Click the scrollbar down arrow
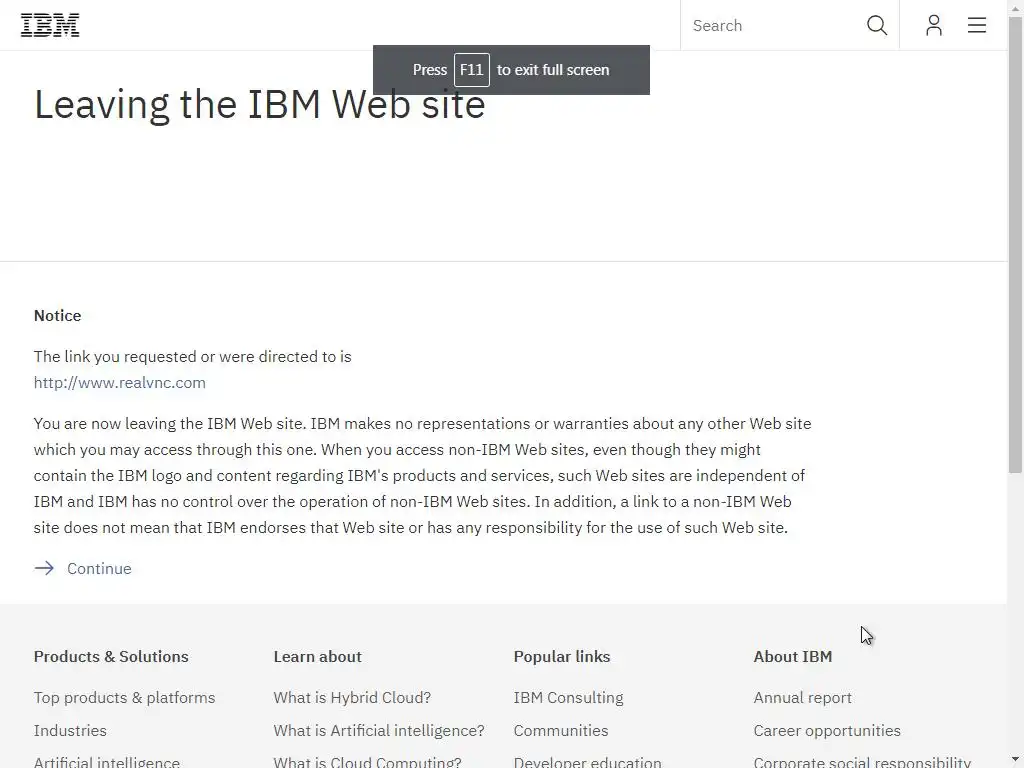The width and height of the screenshot is (1024, 768). (x=1016, y=760)
